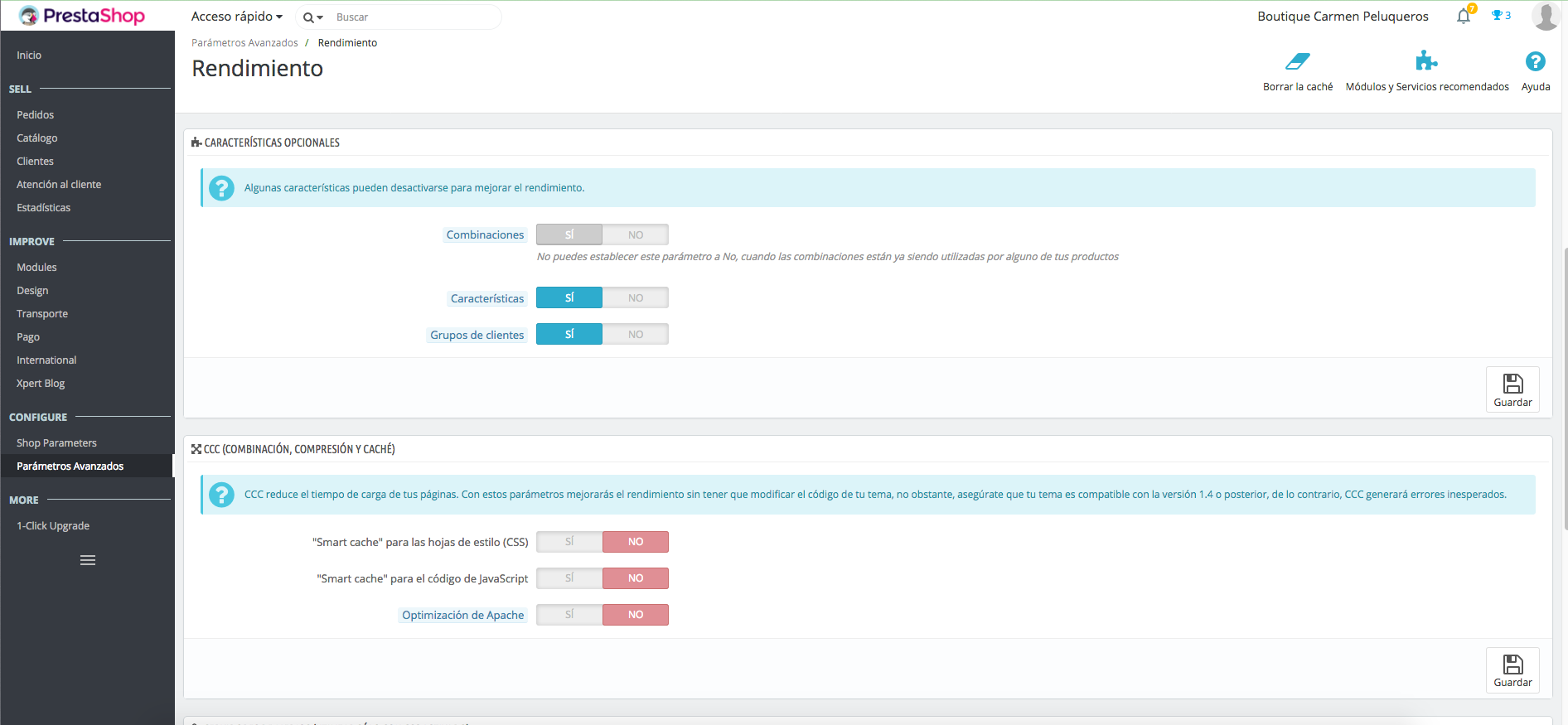Open the user avatar menu
Screen dimensions: 1568x725
(1546, 16)
